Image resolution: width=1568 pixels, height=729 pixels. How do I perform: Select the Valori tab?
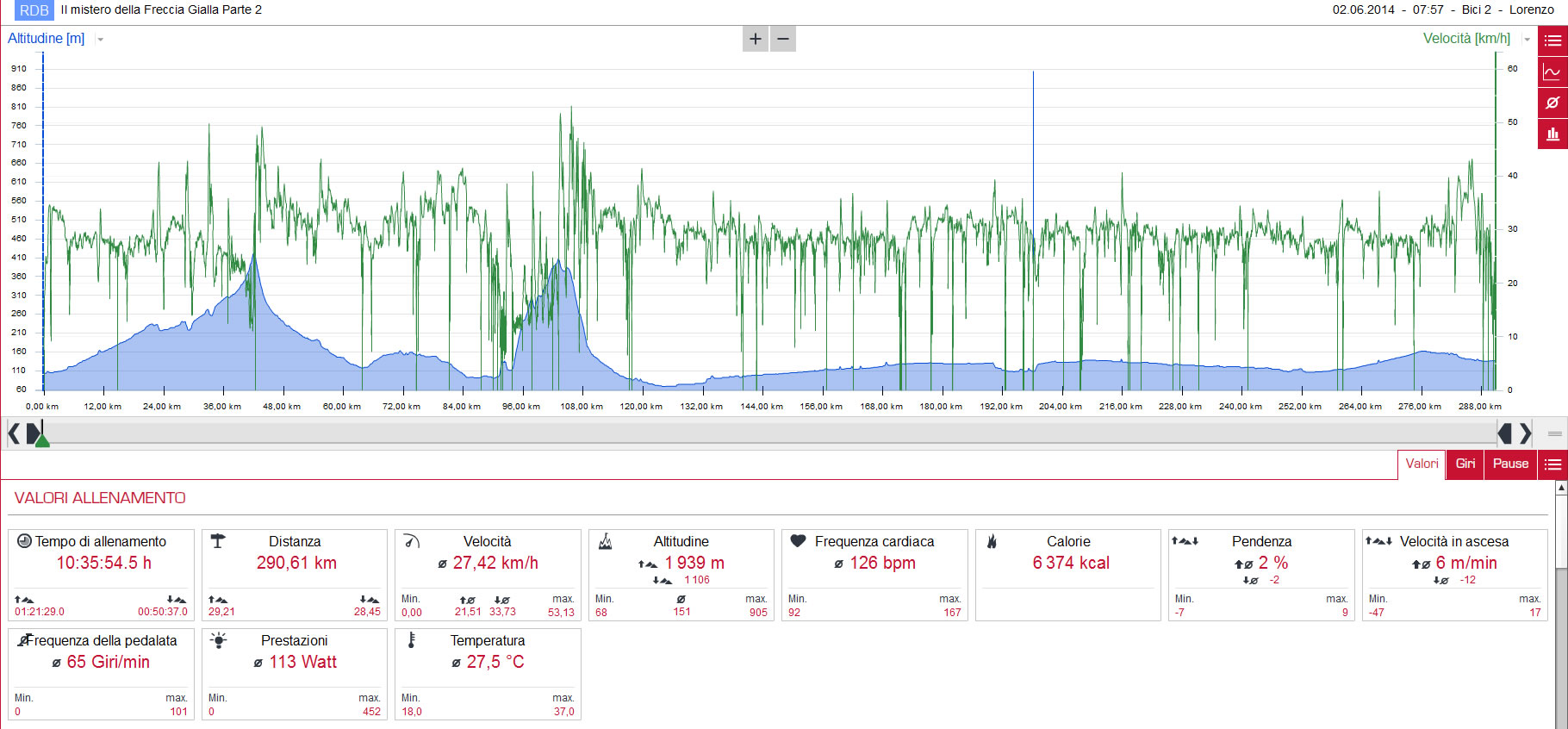[x=1422, y=464]
